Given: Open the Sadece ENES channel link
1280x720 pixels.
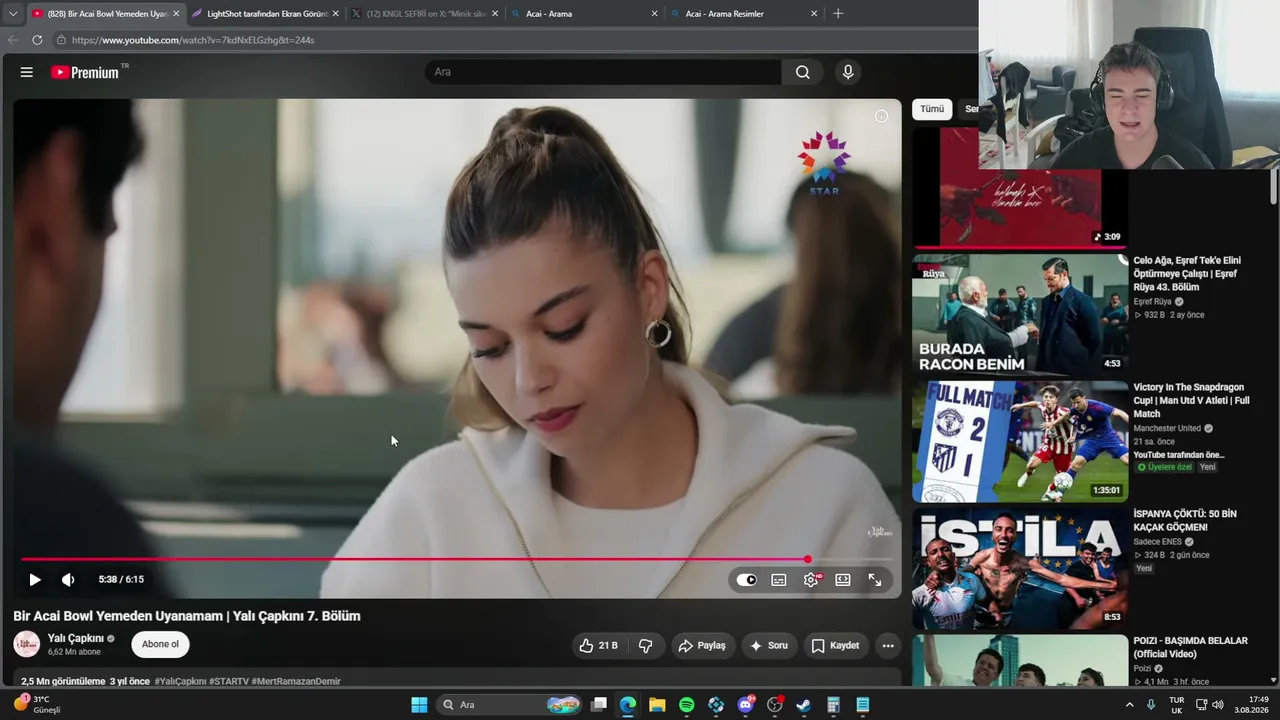Looking at the screenshot, I should pyautogui.click(x=1157, y=542).
